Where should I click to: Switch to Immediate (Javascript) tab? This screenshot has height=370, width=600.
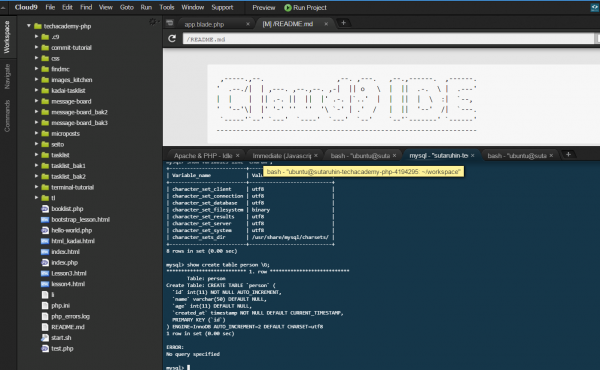click(282, 156)
